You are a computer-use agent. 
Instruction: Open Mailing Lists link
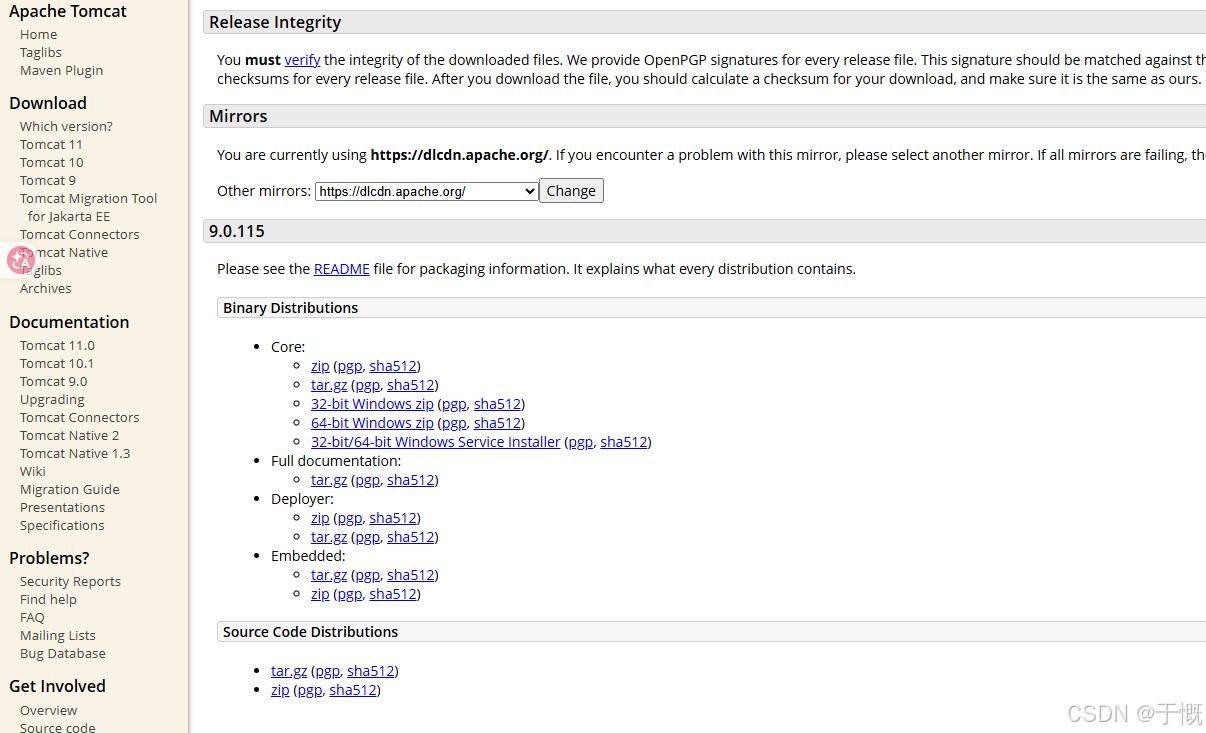[x=58, y=635]
